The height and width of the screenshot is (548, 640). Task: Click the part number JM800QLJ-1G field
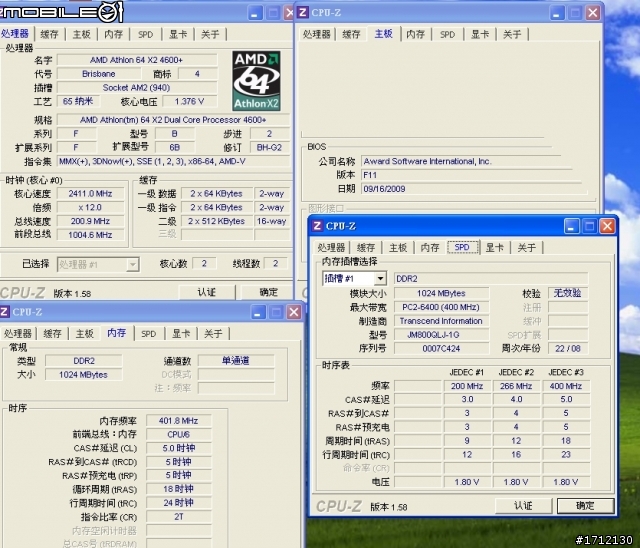(441, 335)
